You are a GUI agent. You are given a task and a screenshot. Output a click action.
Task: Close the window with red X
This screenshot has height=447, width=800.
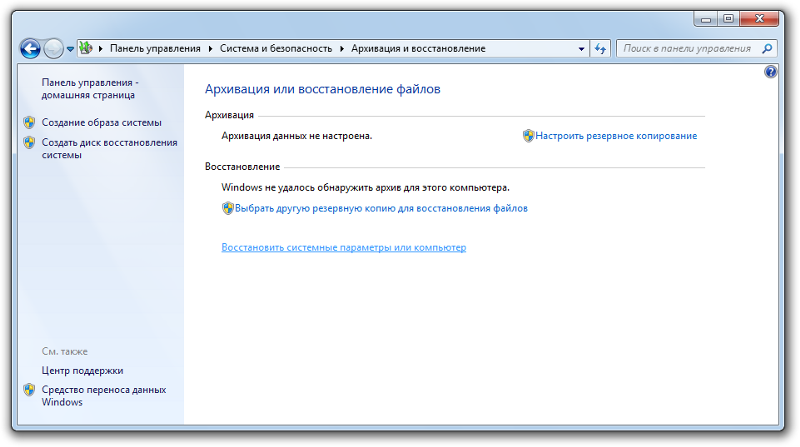tap(759, 19)
